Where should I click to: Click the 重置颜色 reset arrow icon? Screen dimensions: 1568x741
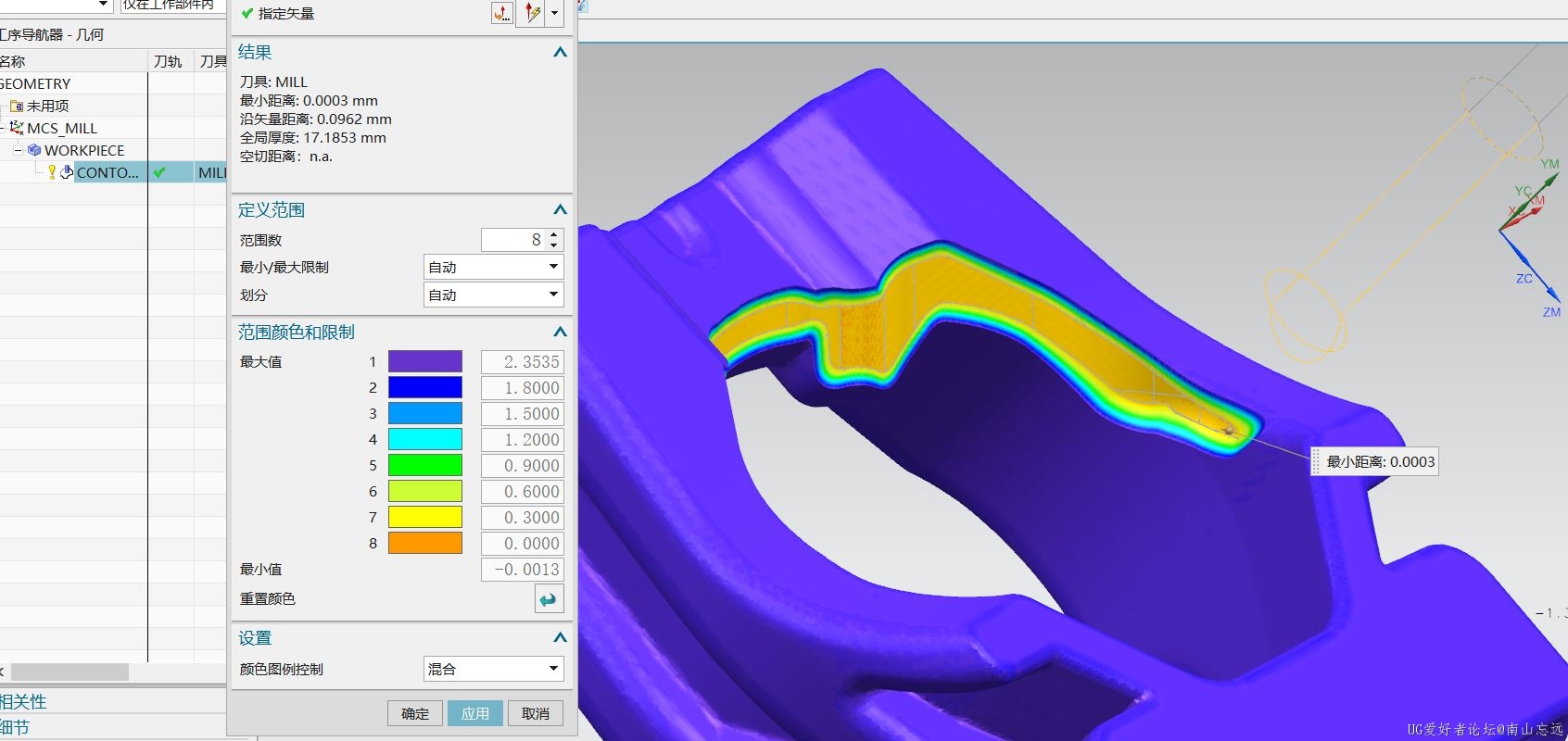point(549,599)
